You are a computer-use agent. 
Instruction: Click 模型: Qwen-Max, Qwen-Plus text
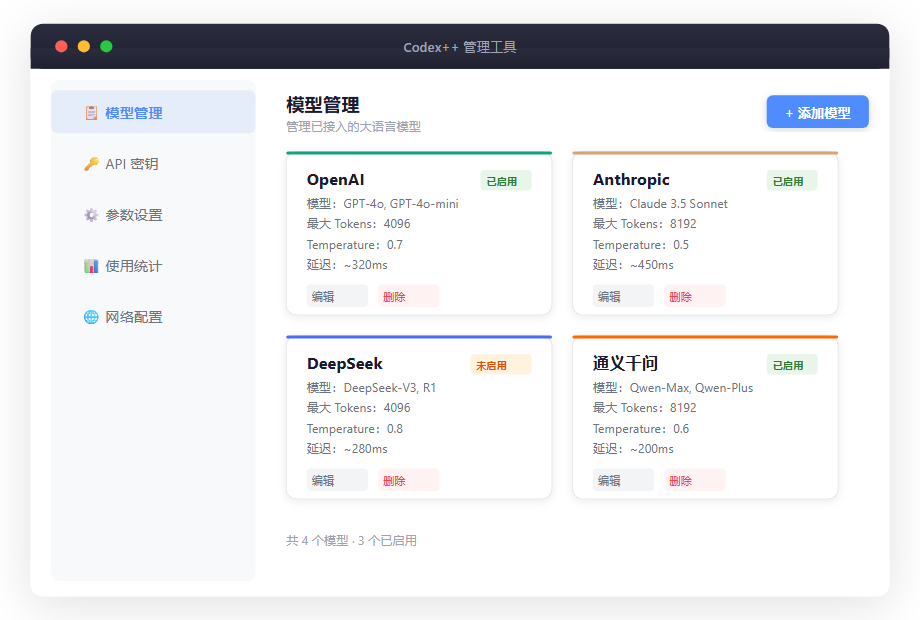(673, 388)
